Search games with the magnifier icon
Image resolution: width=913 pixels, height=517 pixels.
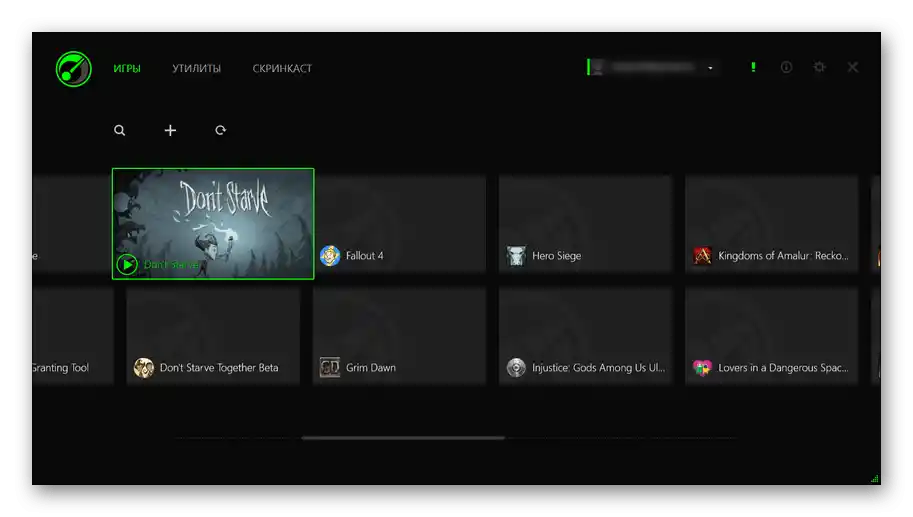point(119,130)
